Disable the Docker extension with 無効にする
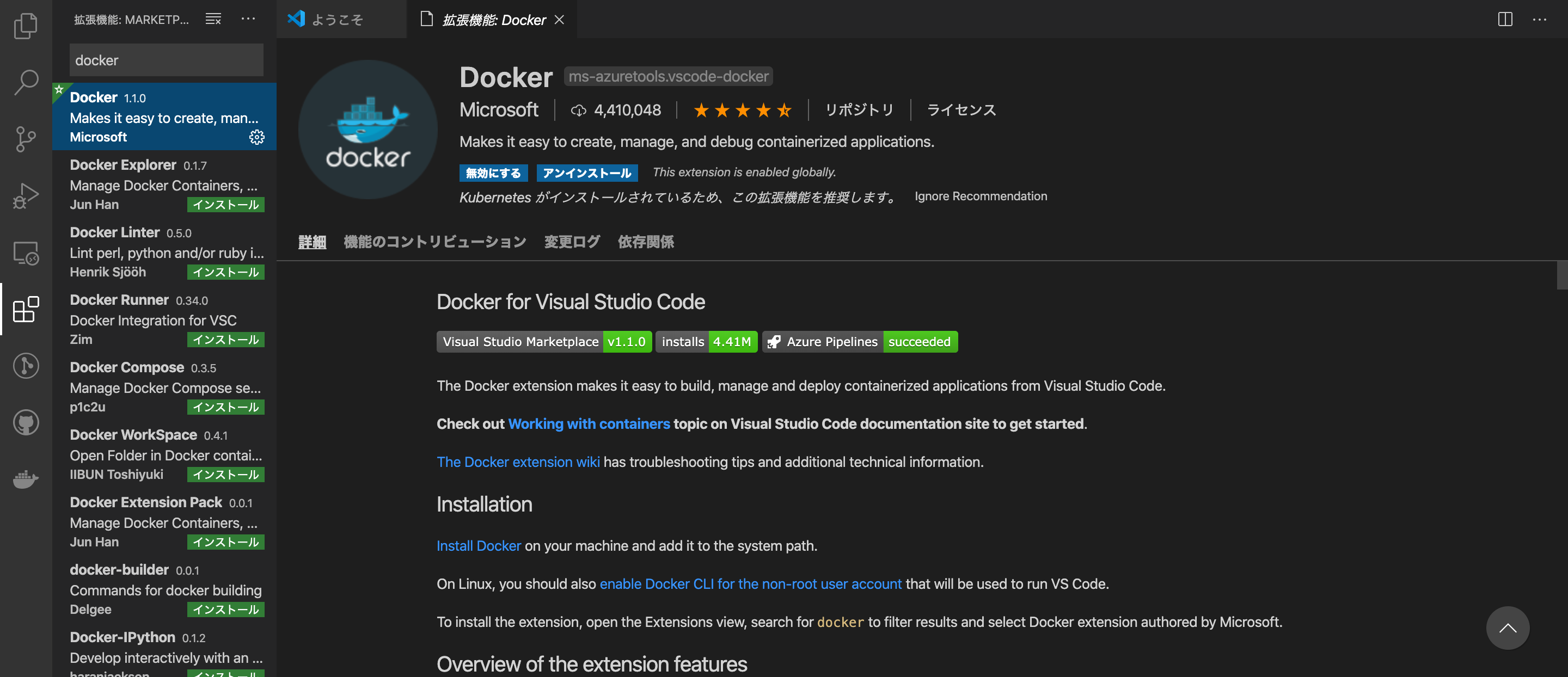The height and width of the screenshot is (677, 1568). [x=493, y=173]
